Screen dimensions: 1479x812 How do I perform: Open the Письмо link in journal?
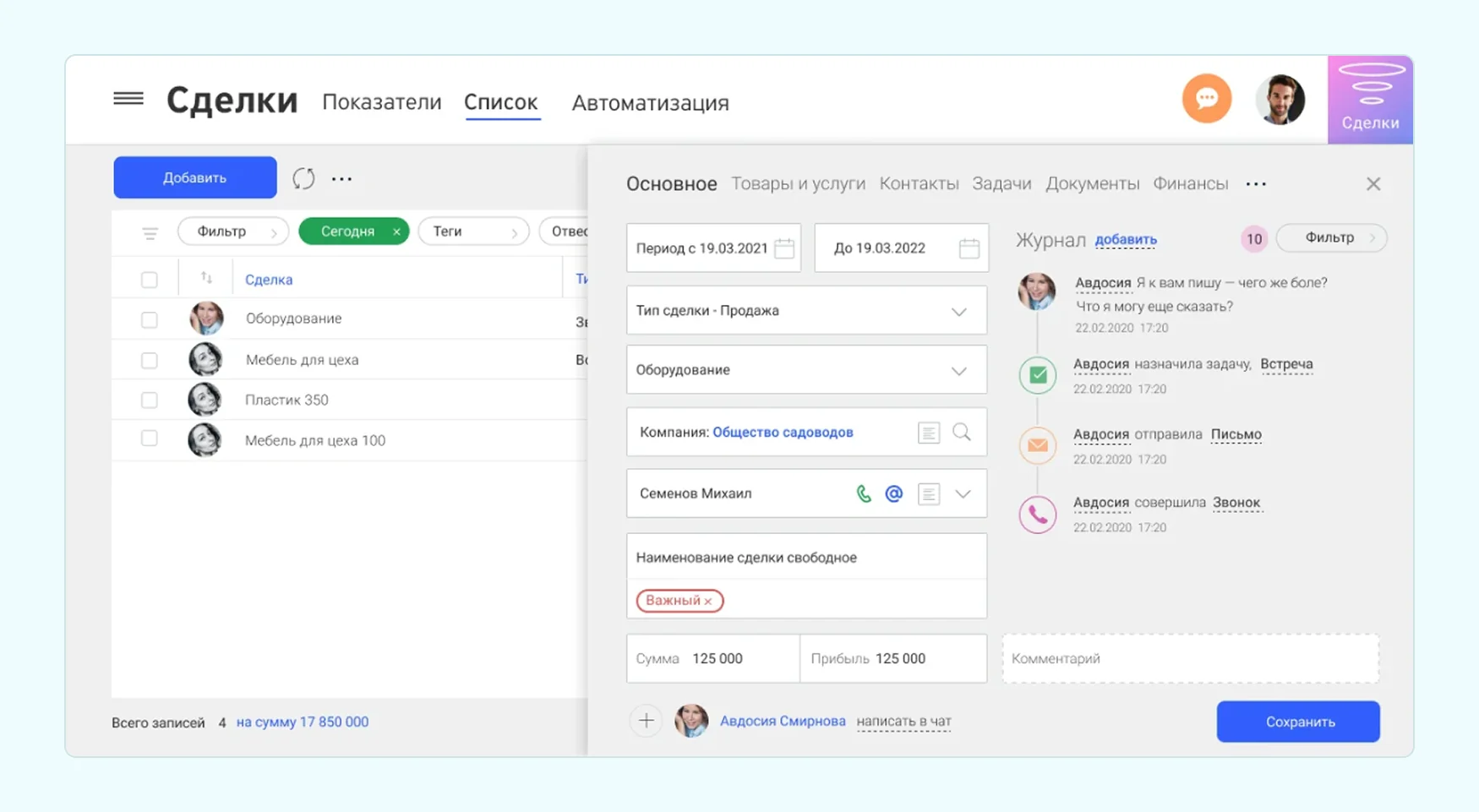point(1236,434)
